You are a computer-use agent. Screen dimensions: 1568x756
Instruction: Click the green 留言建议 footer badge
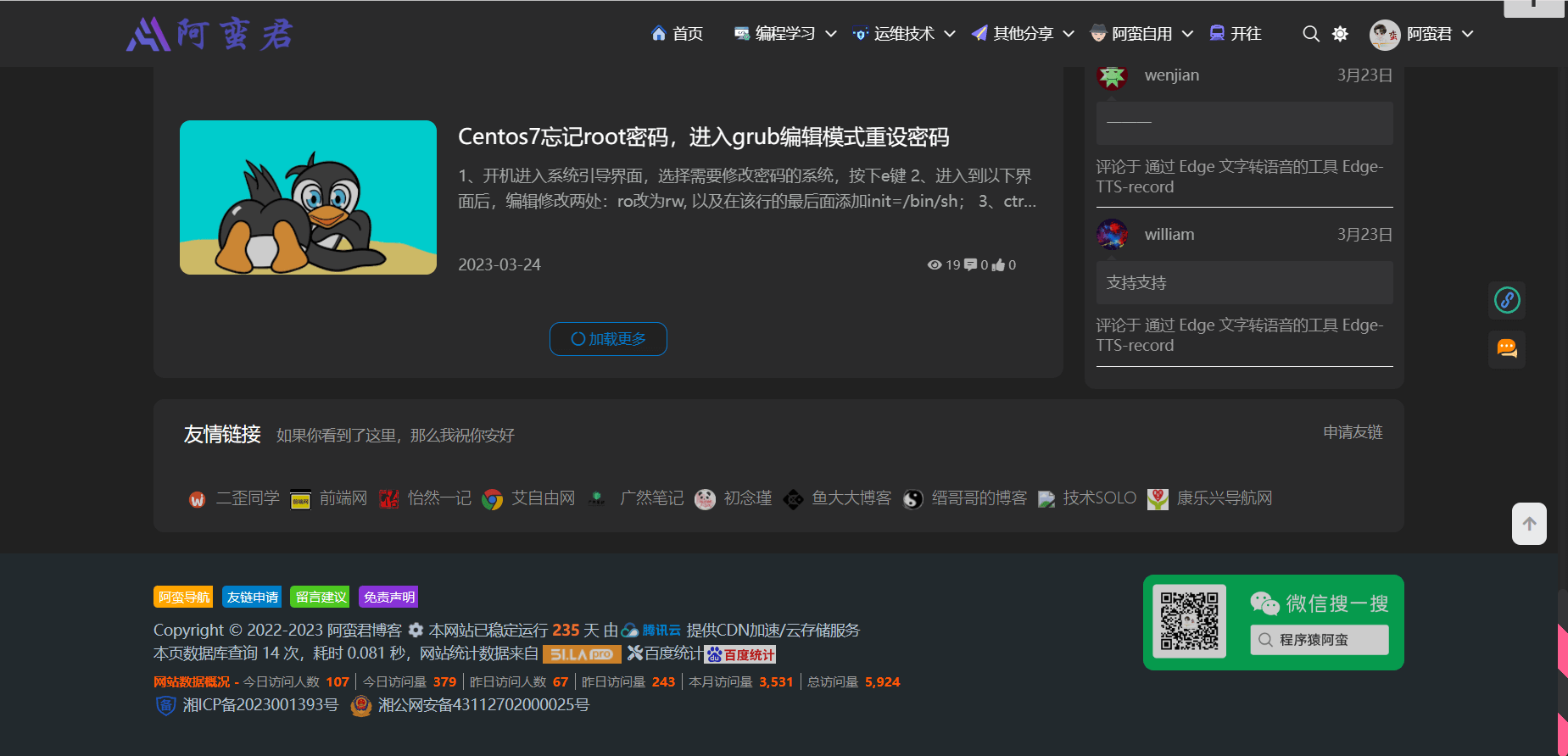coord(321,598)
